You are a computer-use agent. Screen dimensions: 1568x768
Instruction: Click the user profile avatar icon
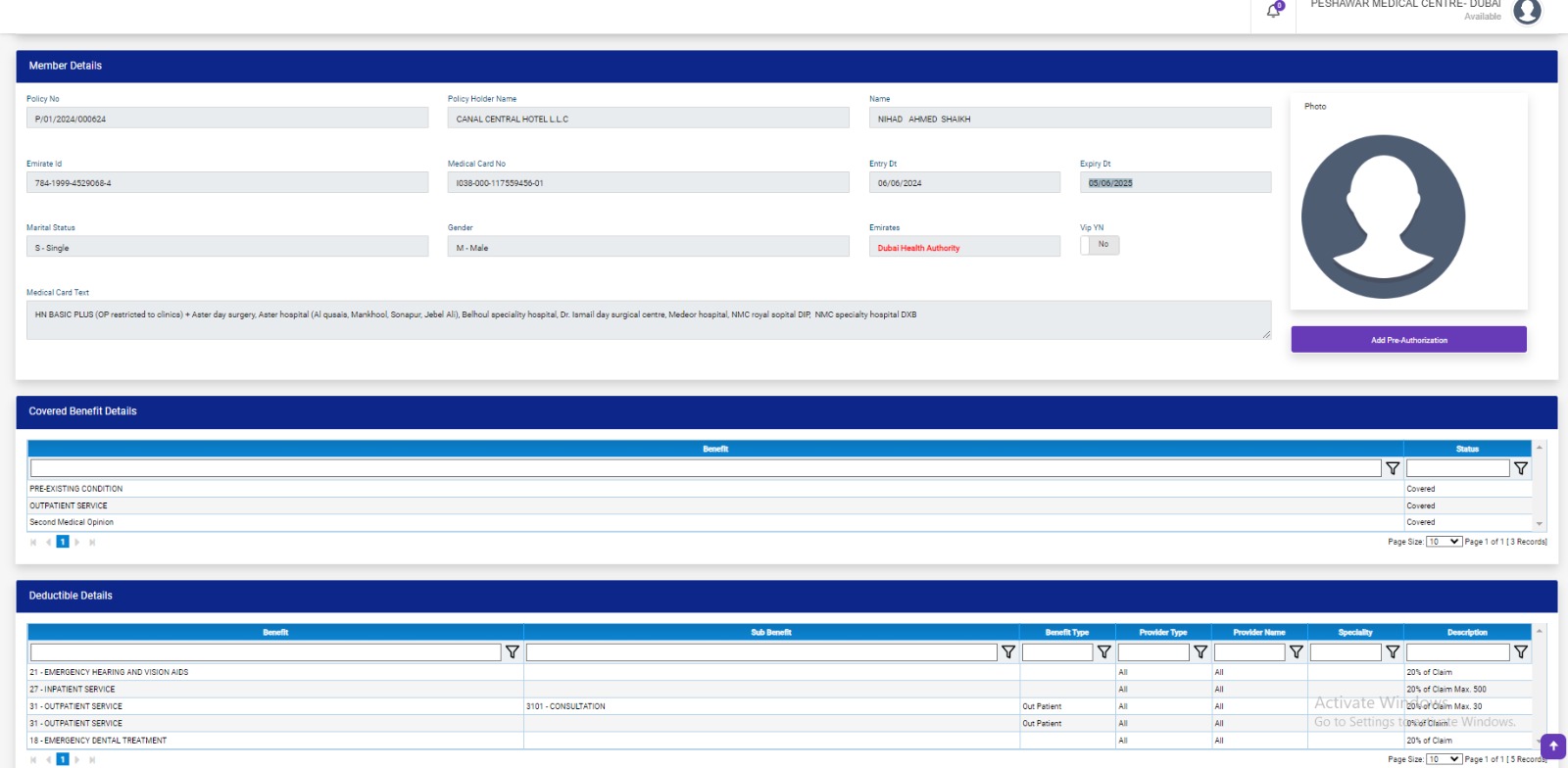point(1527,11)
